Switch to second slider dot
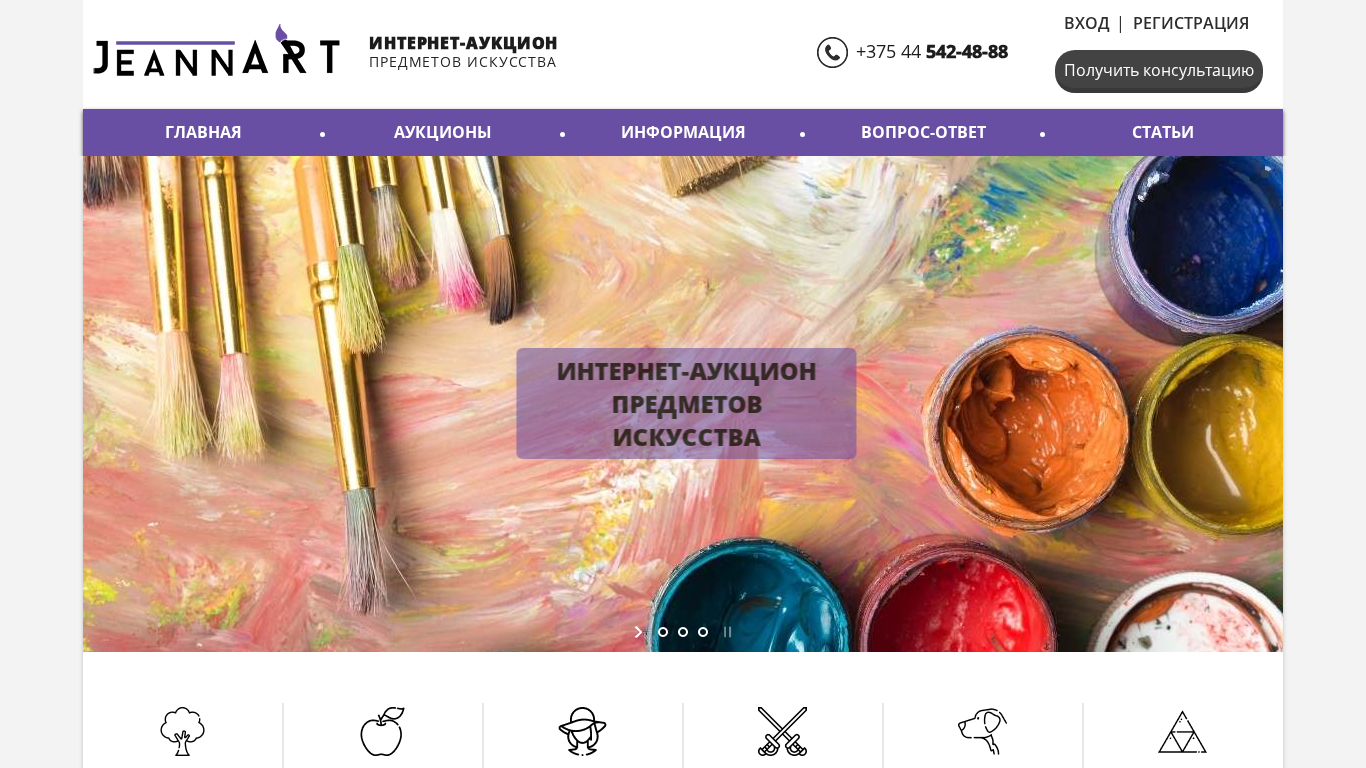The width and height of the screenshot is (1366, 768). tap(663, 632)
